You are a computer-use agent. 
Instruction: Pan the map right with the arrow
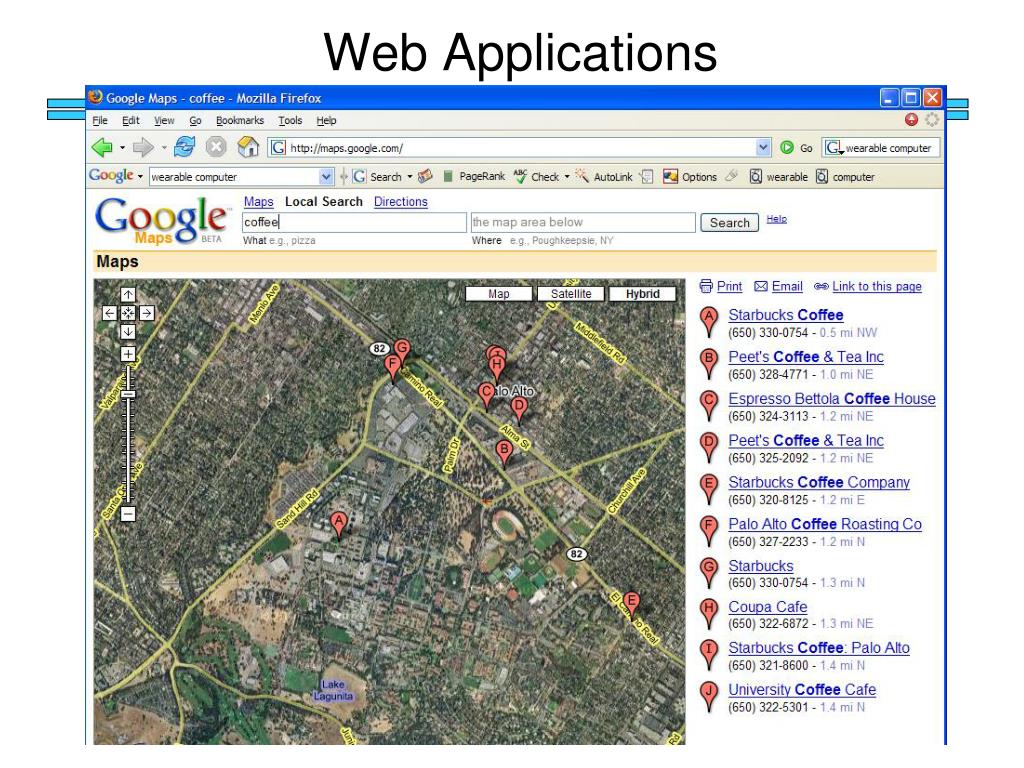click(147, 313)
